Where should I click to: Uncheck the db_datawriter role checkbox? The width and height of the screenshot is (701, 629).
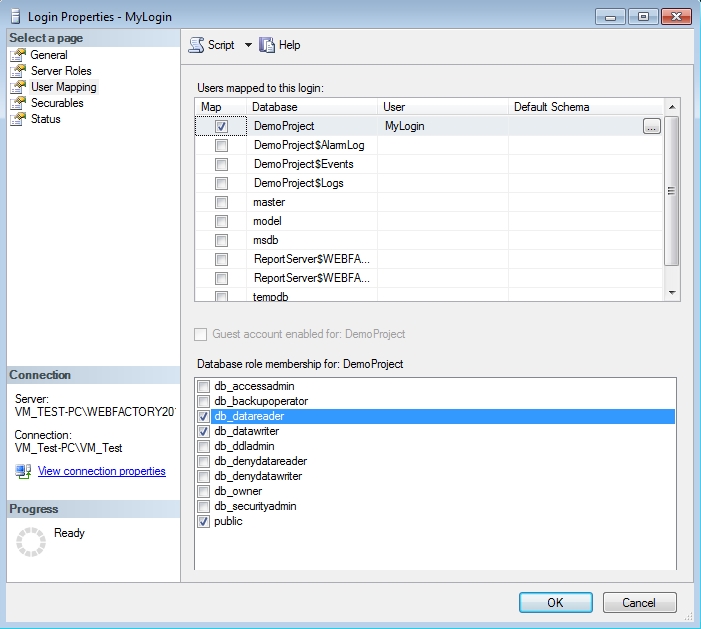point(204,431)
